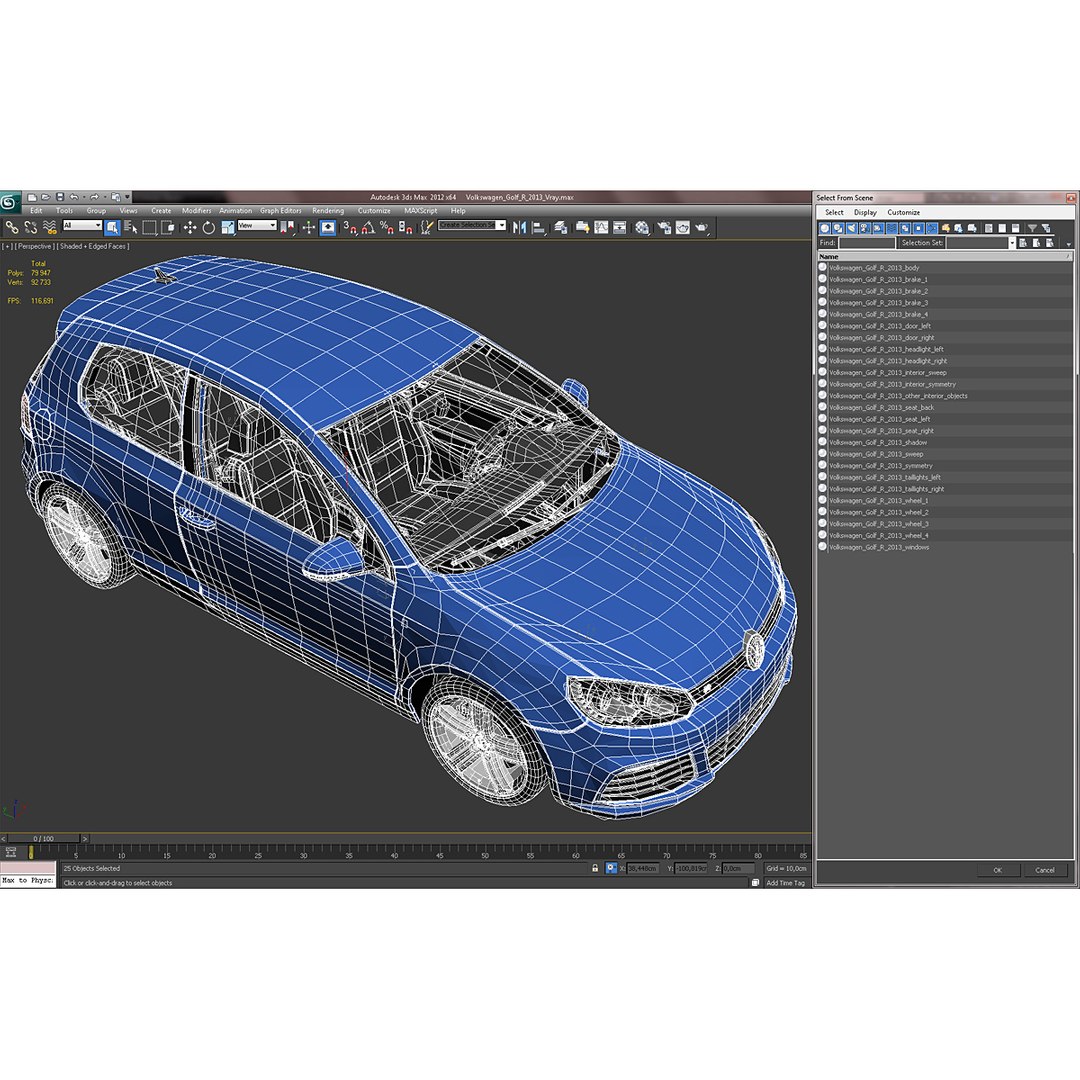Open the reference coordinate 'View' dropdown
Viewport: 1080px width, 1080px height.
pos(257,225)
